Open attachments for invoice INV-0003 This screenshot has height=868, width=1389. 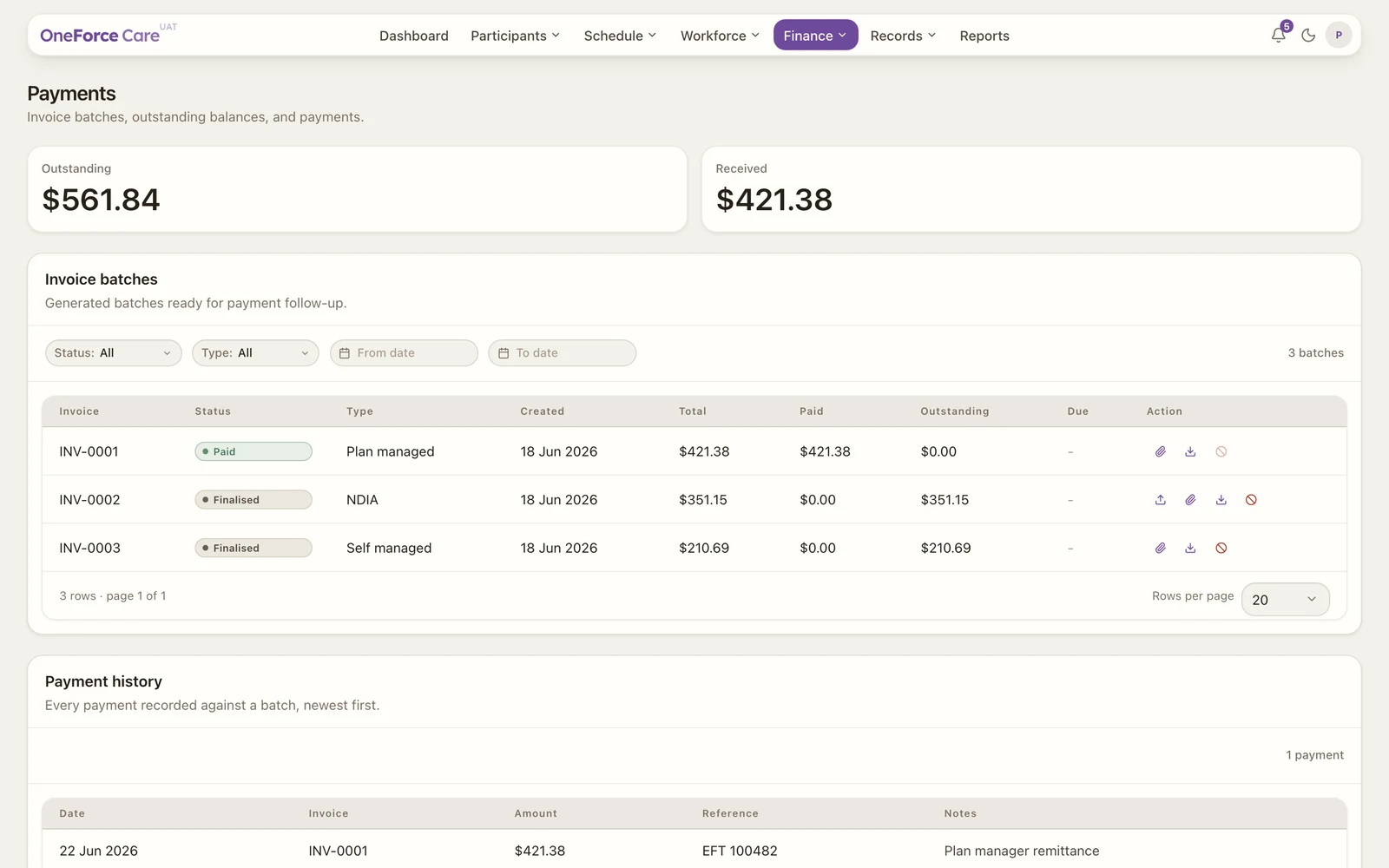(1160, 548)
